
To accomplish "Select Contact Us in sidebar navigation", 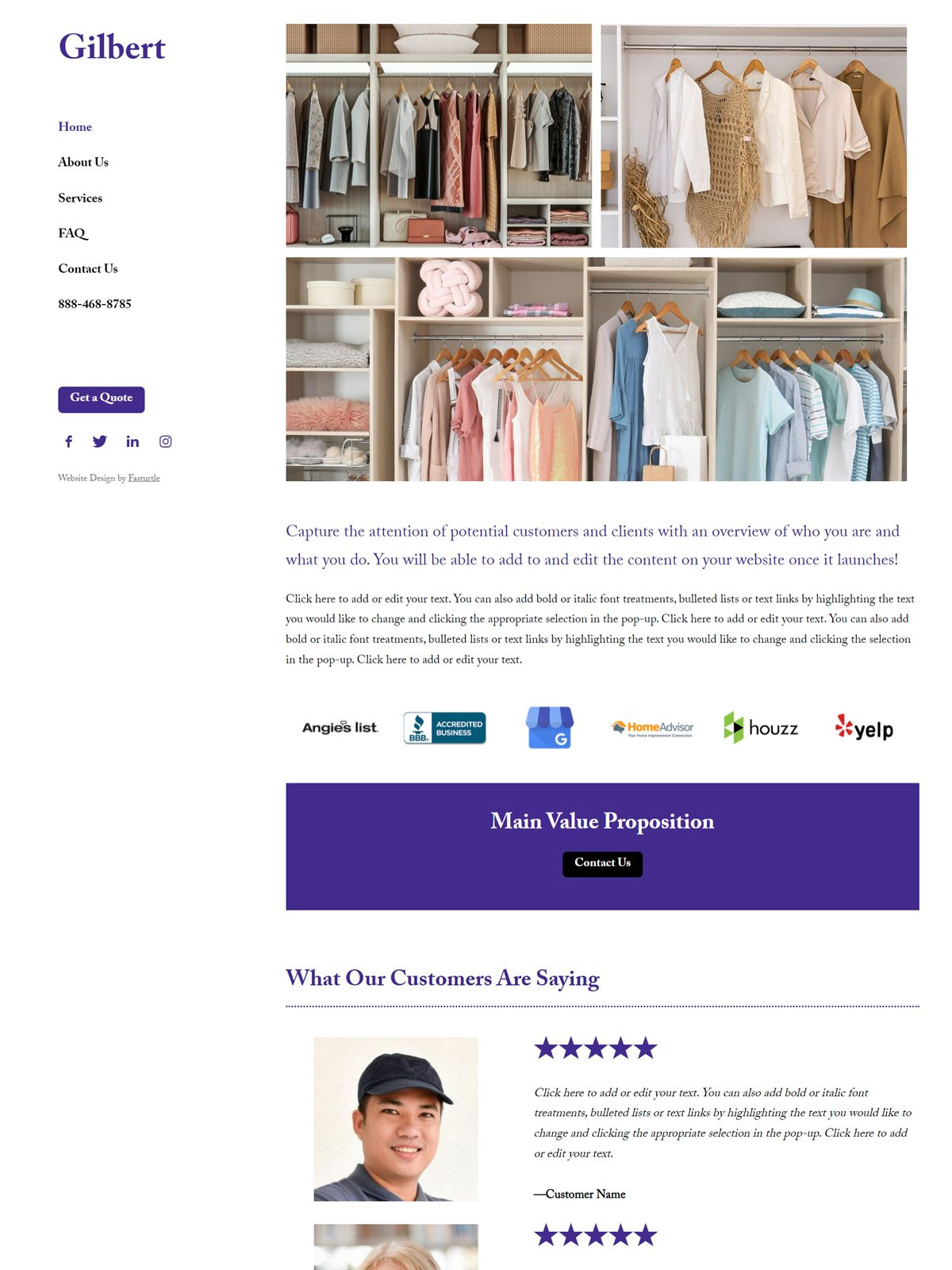I will coord(88,268).
